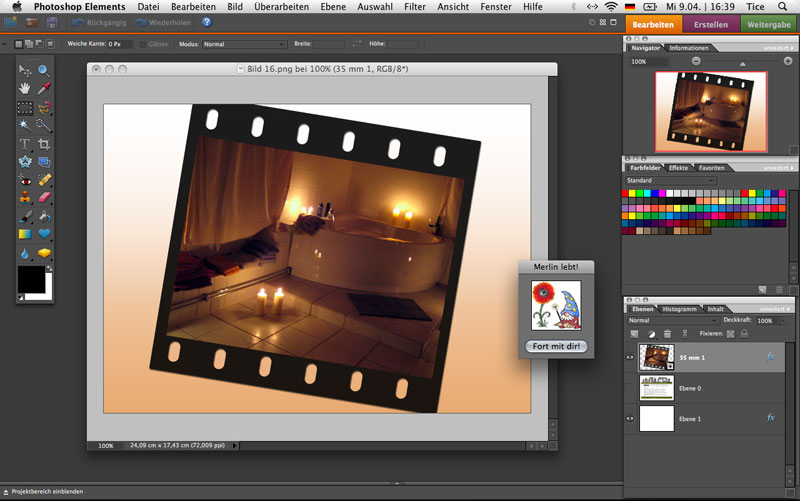Toggle visibility of Ebene 1 layer
The height and width of the screenshot is (501, 800).
(630, 418)
